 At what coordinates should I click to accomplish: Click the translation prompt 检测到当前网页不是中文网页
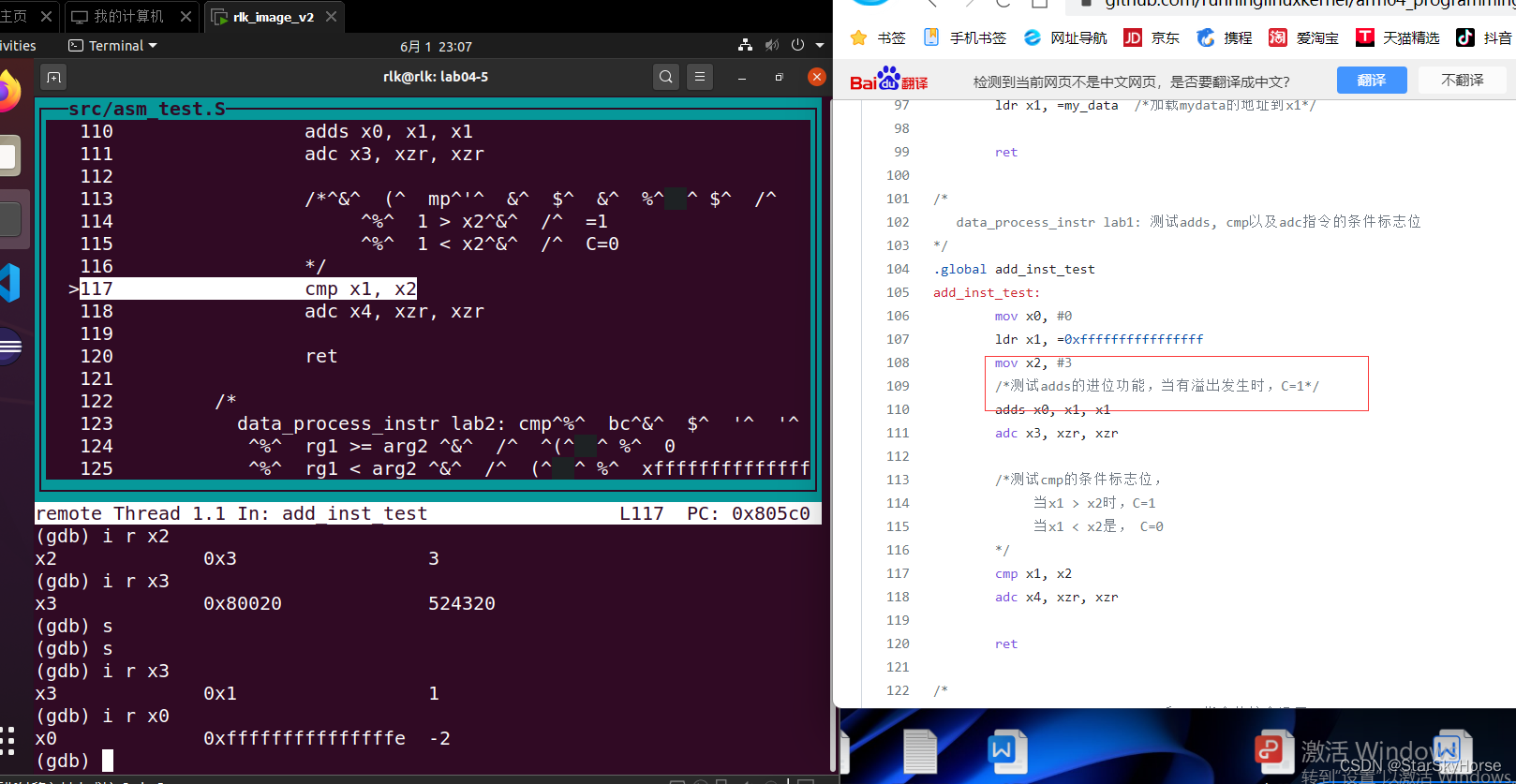click(x=1132, y=81)
